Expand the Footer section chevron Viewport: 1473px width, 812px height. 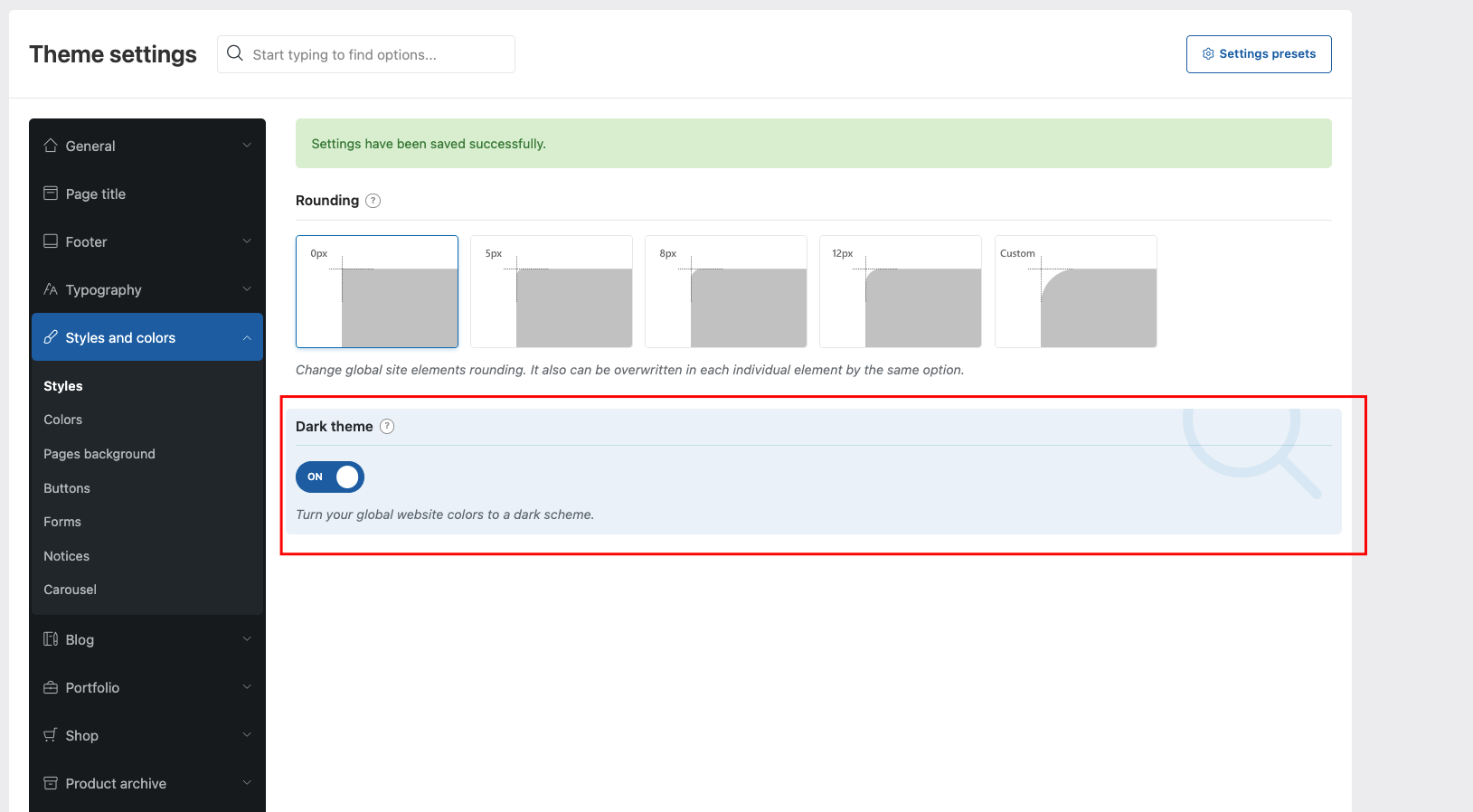point(247,241)
